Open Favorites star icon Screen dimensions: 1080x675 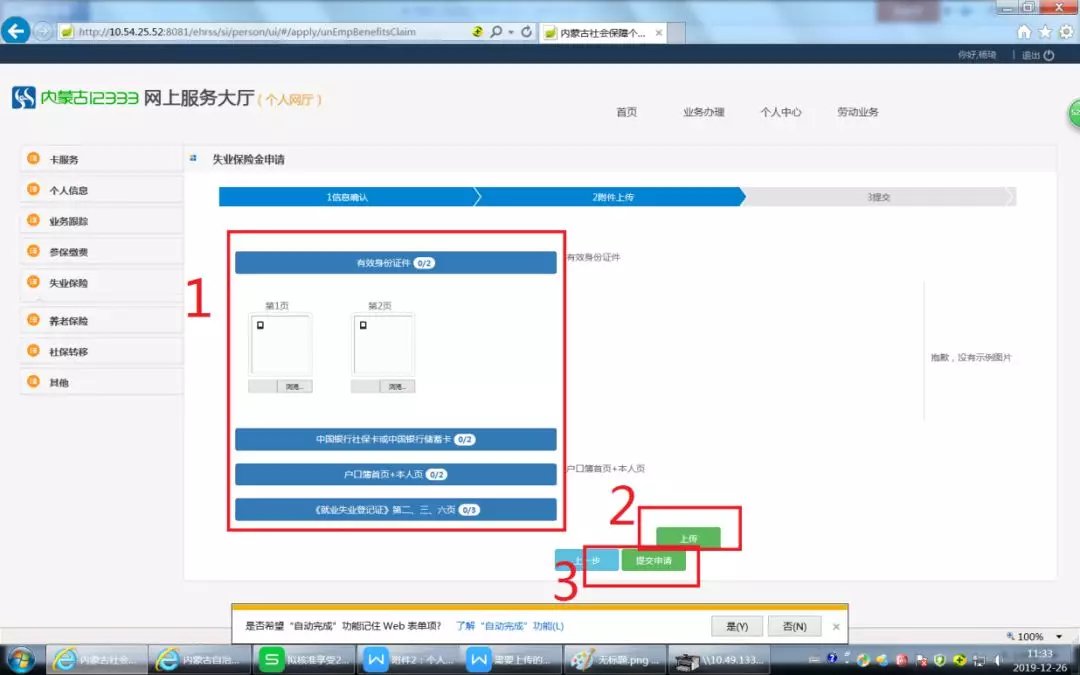(x=1045, y=32)
